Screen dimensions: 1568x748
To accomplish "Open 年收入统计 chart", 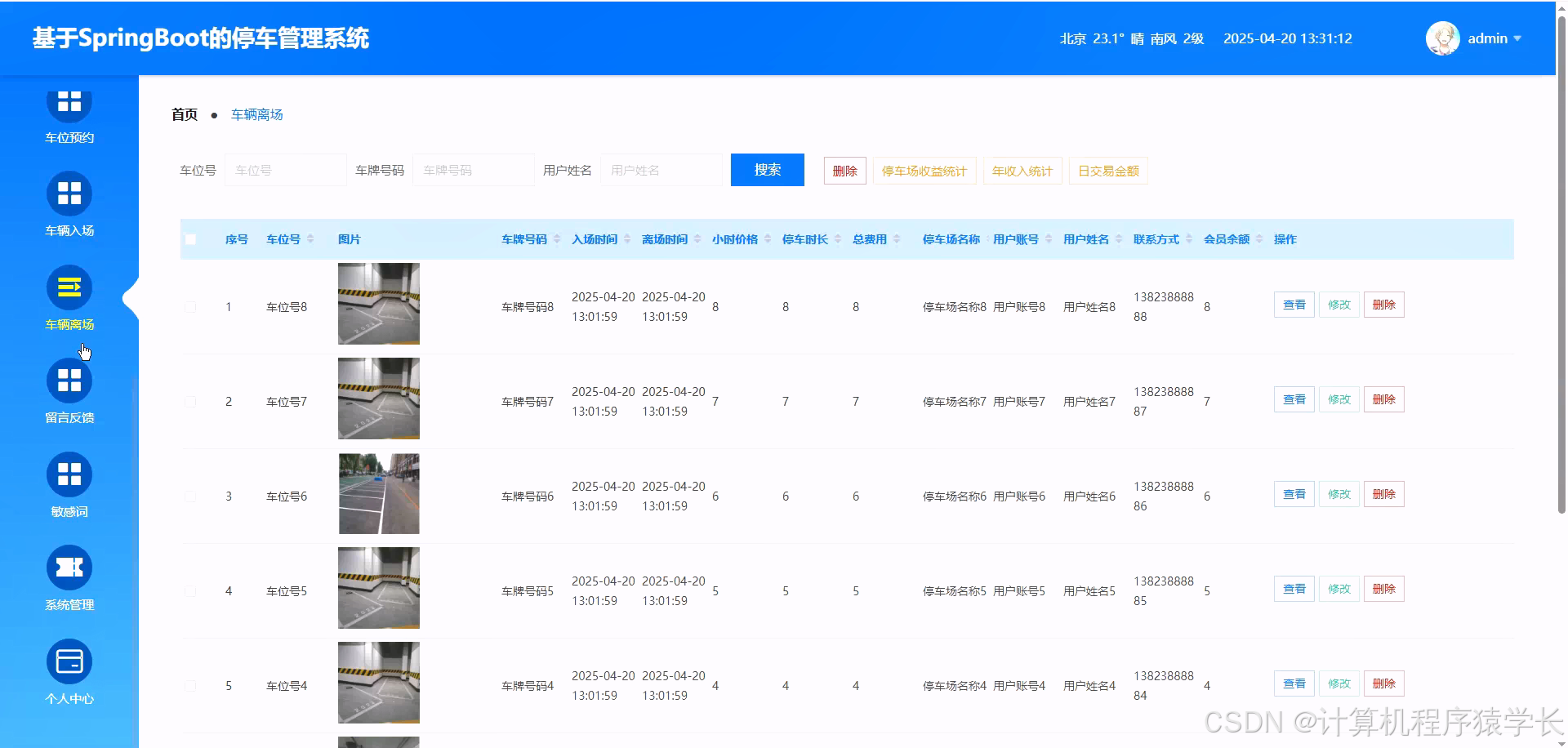I will pos(1022,171).
